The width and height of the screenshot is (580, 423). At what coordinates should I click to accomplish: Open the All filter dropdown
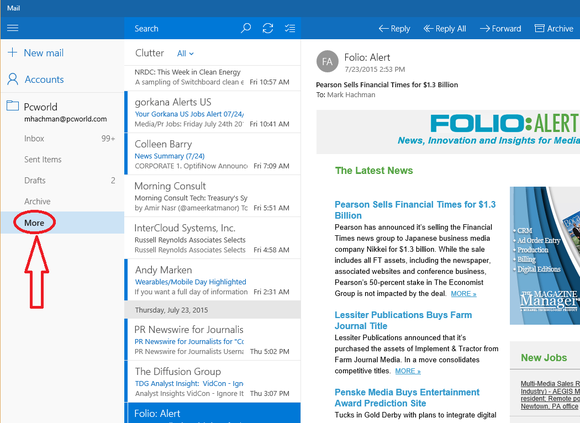pyautogui.click(x=185, y=54)
